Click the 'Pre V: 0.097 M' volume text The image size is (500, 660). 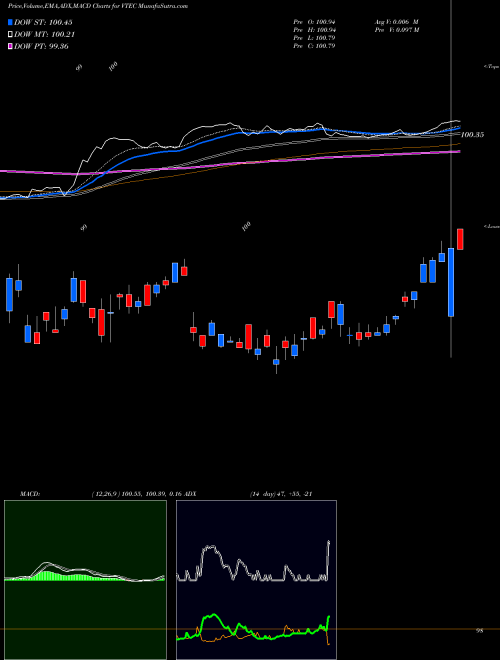click(x=396, y=30)
